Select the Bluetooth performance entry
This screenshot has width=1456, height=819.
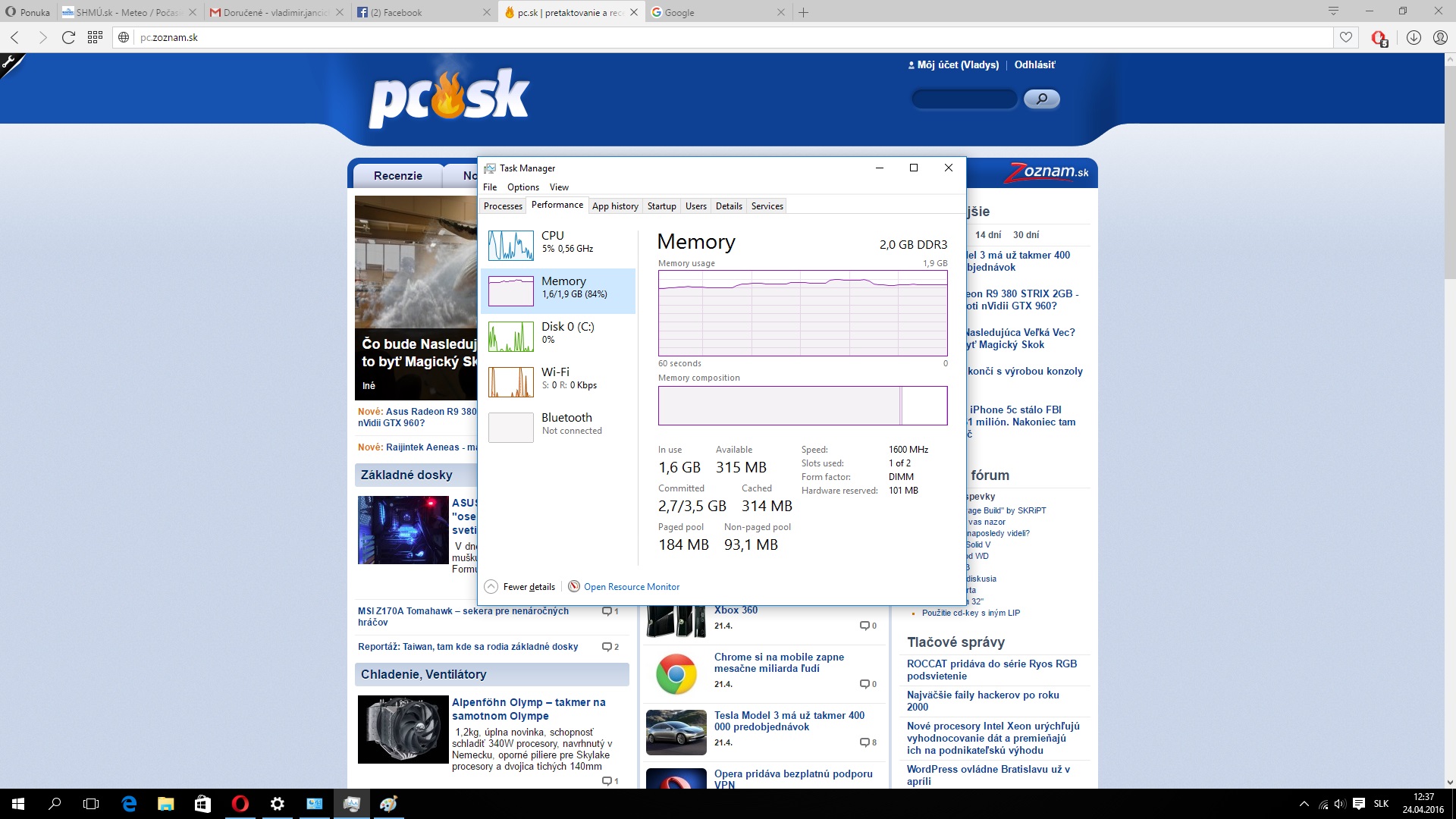coord(558,427)
